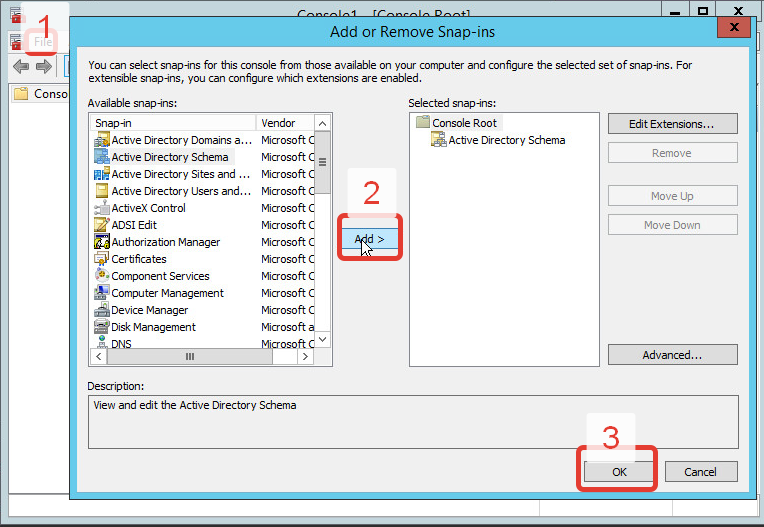Click the horizontal scroll right arrow
The image size is (764, 527).
click(306, 357)
